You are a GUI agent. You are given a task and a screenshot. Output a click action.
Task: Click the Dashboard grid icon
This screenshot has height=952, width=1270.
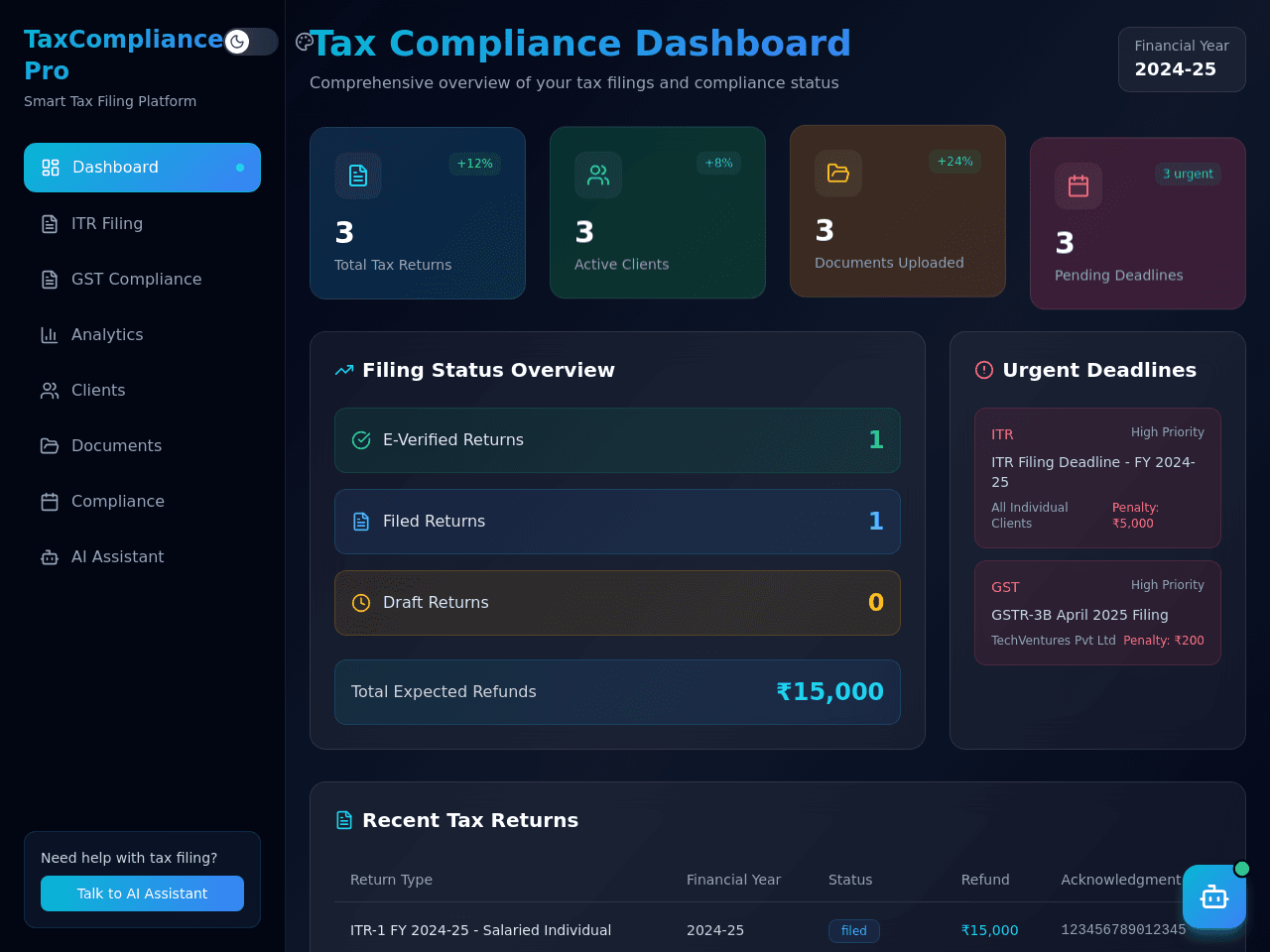[x=51, y=168]
